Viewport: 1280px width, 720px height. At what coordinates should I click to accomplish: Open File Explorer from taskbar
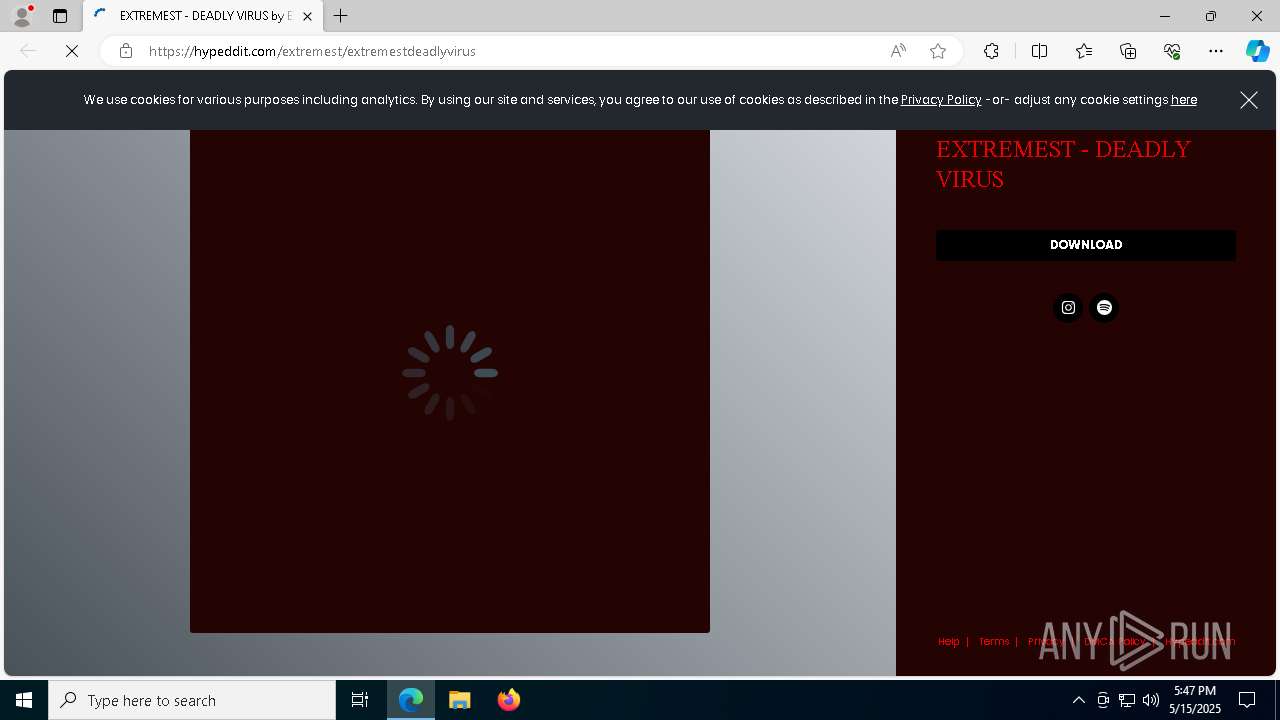(x=460, y=700)
